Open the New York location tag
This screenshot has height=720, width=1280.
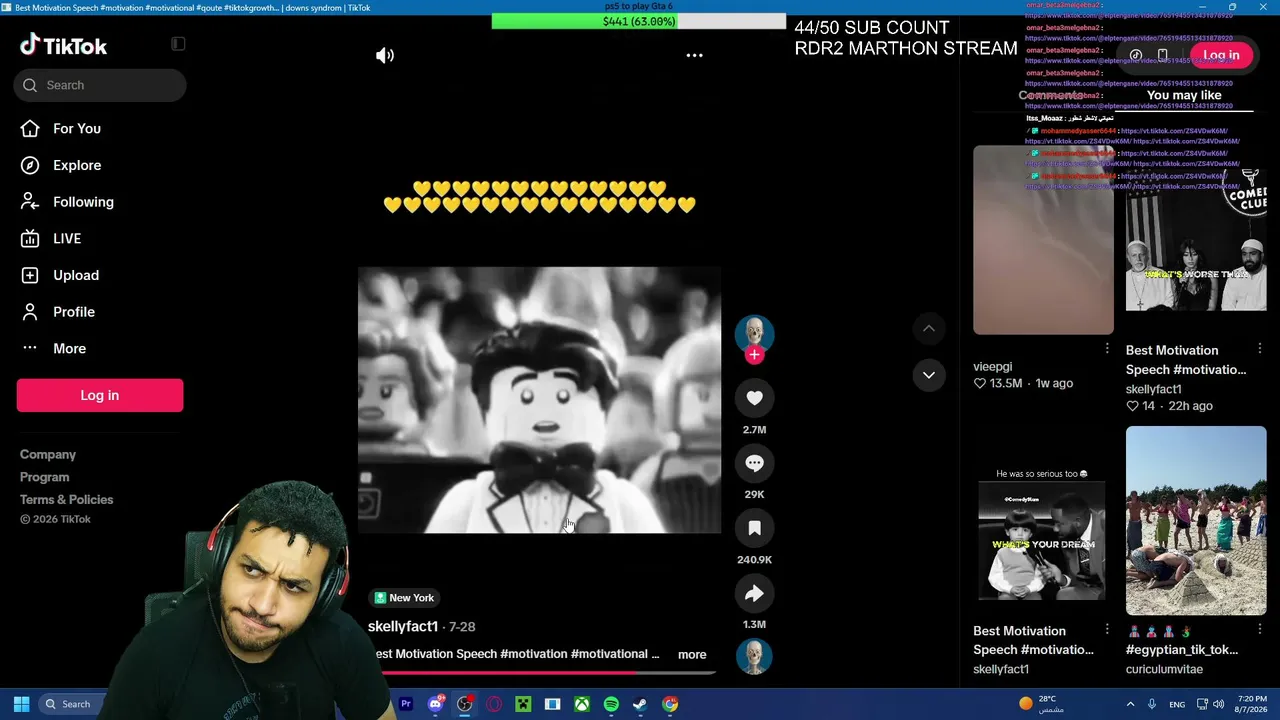[x=404, y=598]
